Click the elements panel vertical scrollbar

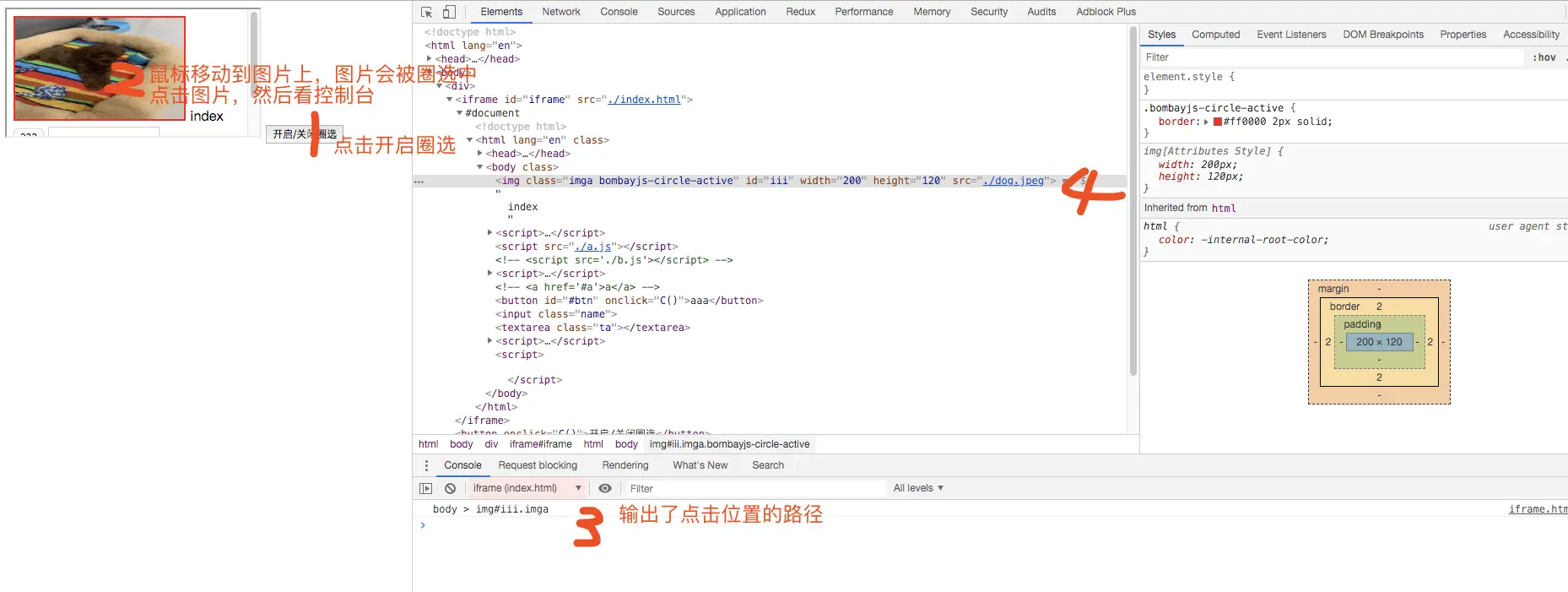(1133, 201)
